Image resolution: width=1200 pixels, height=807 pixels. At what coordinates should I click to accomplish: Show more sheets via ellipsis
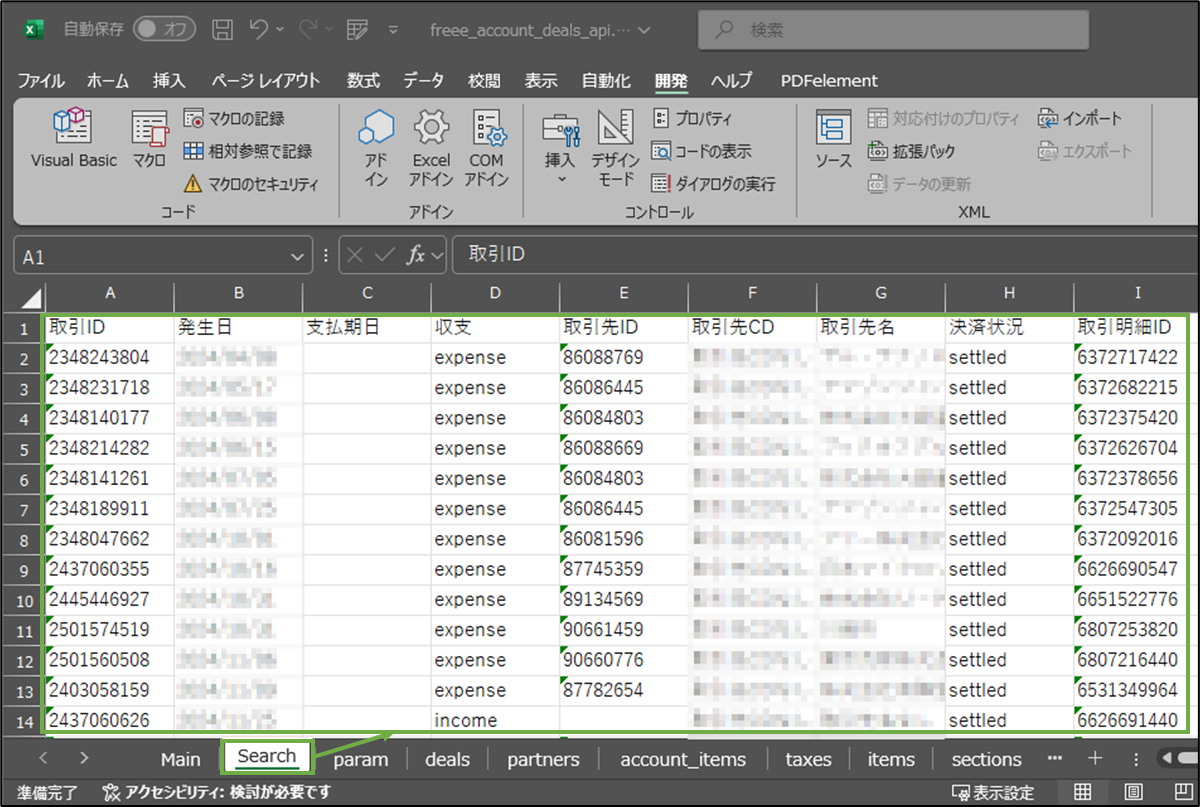point(1055,758)
